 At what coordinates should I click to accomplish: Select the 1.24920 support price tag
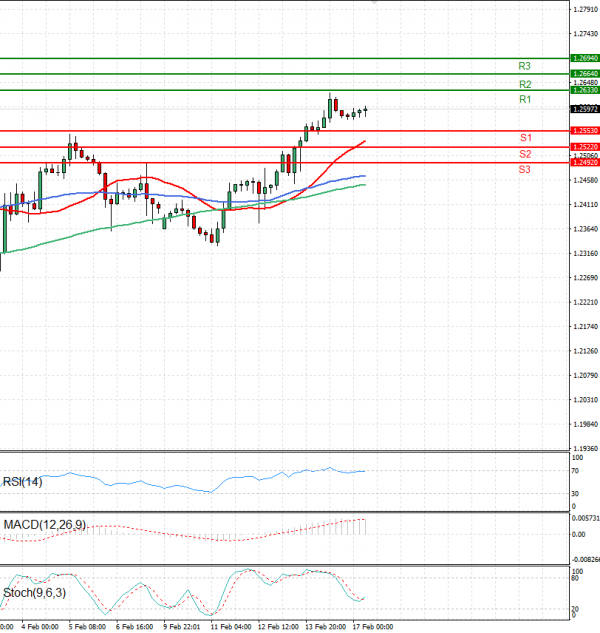tap(585, 162)
